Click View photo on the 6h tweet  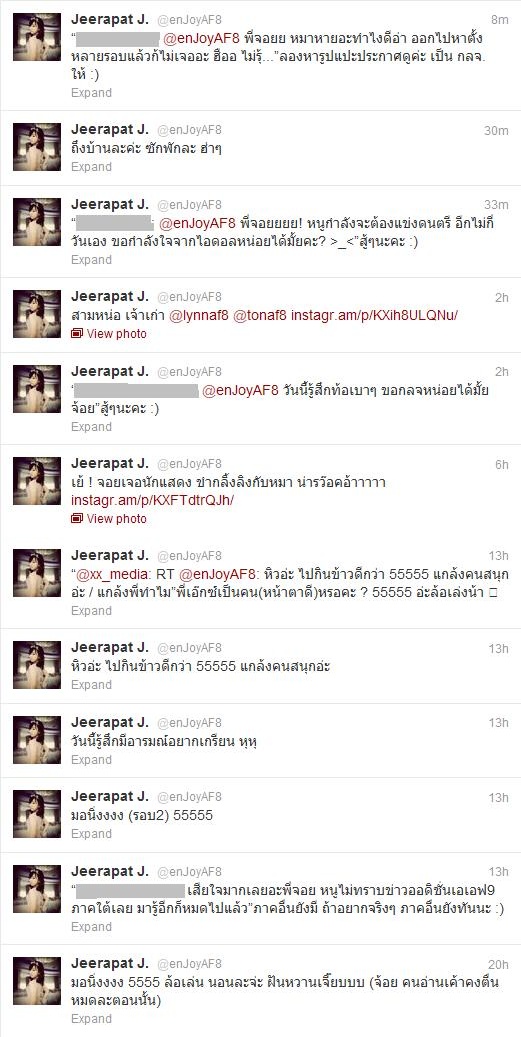point(116,519)
